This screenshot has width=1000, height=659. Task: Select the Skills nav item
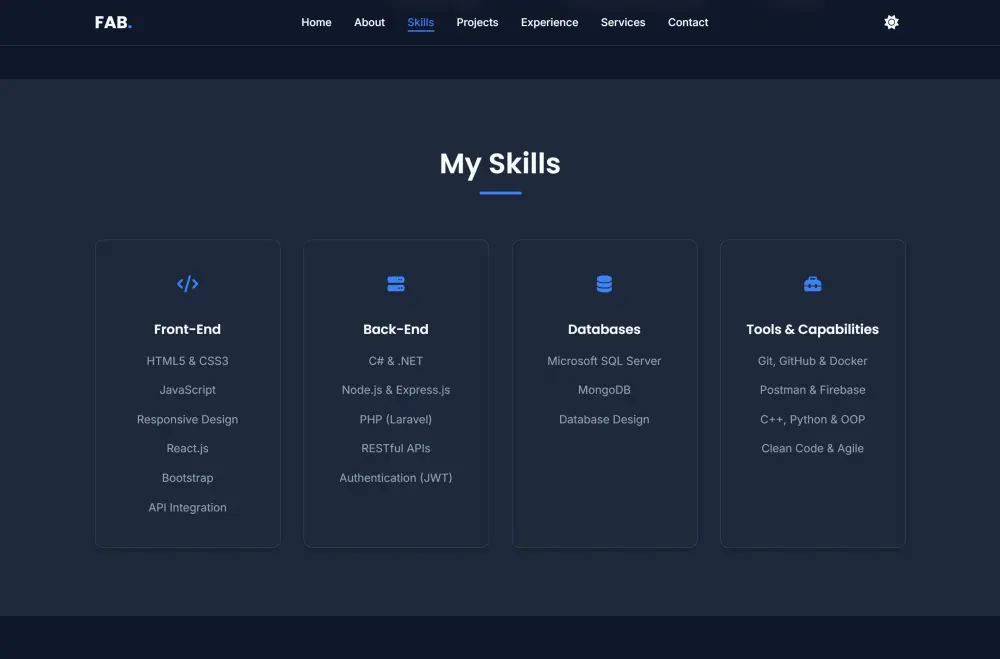pyautogui.click(x=420, y=22)
